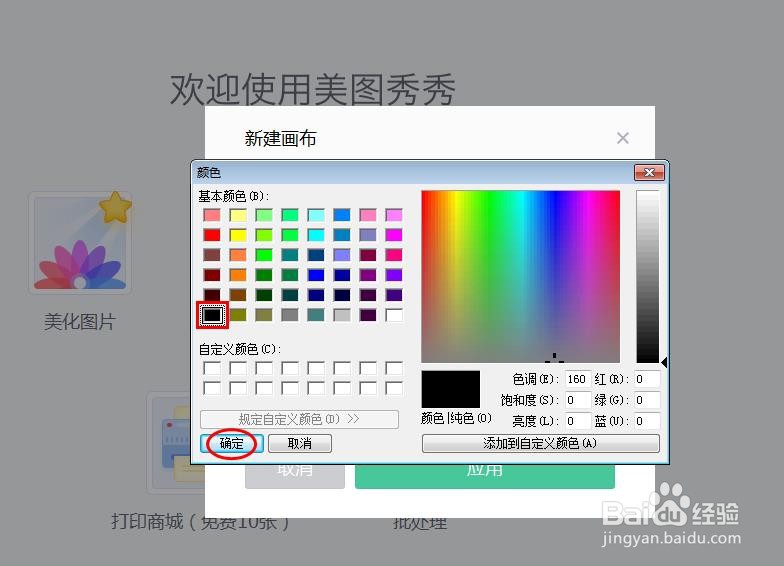
Task: Pick the pure red basic swatch
Action: point(212,235)
